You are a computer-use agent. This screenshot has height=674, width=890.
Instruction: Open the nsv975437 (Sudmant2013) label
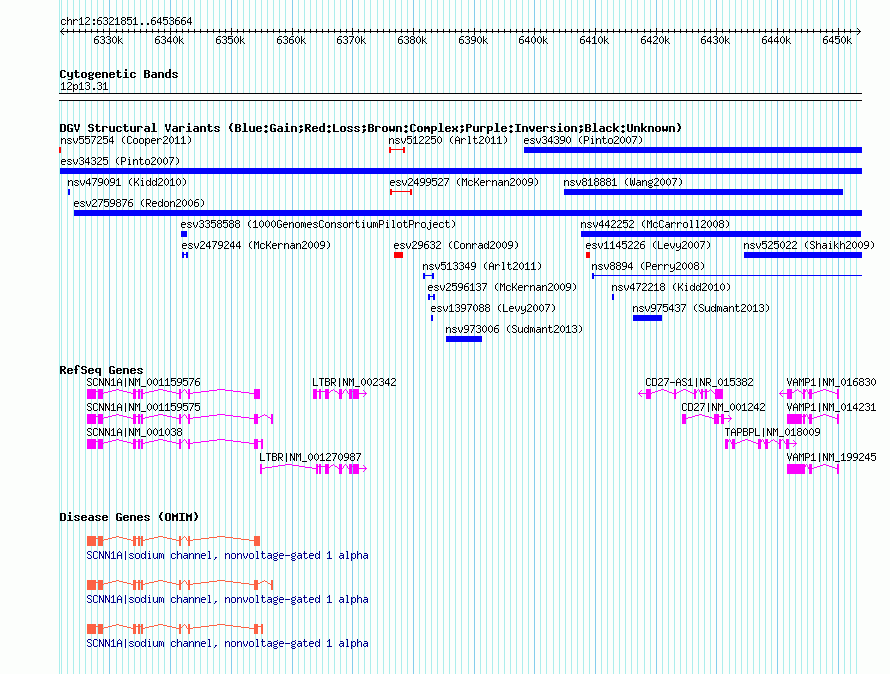[x=701, y=308]
